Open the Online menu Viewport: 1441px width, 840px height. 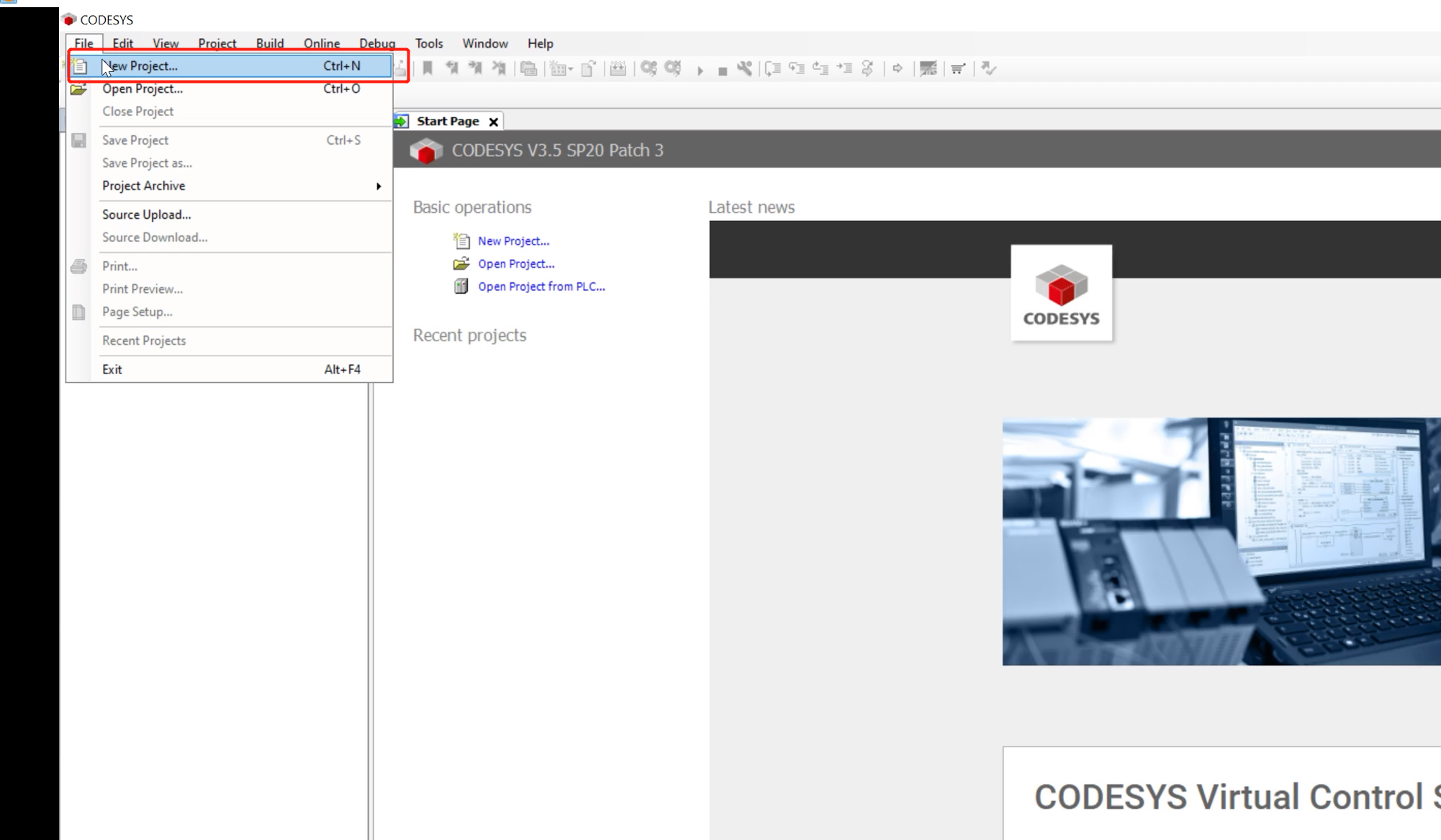point(322,43)
